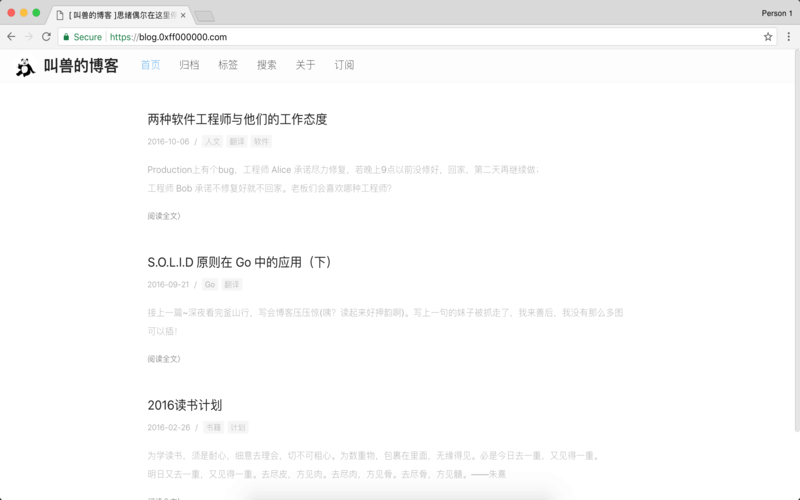The height and width of the screenshot is (500, 800).
Task: Click the green Secure padlock icon
Action: (x=66, y=37)
